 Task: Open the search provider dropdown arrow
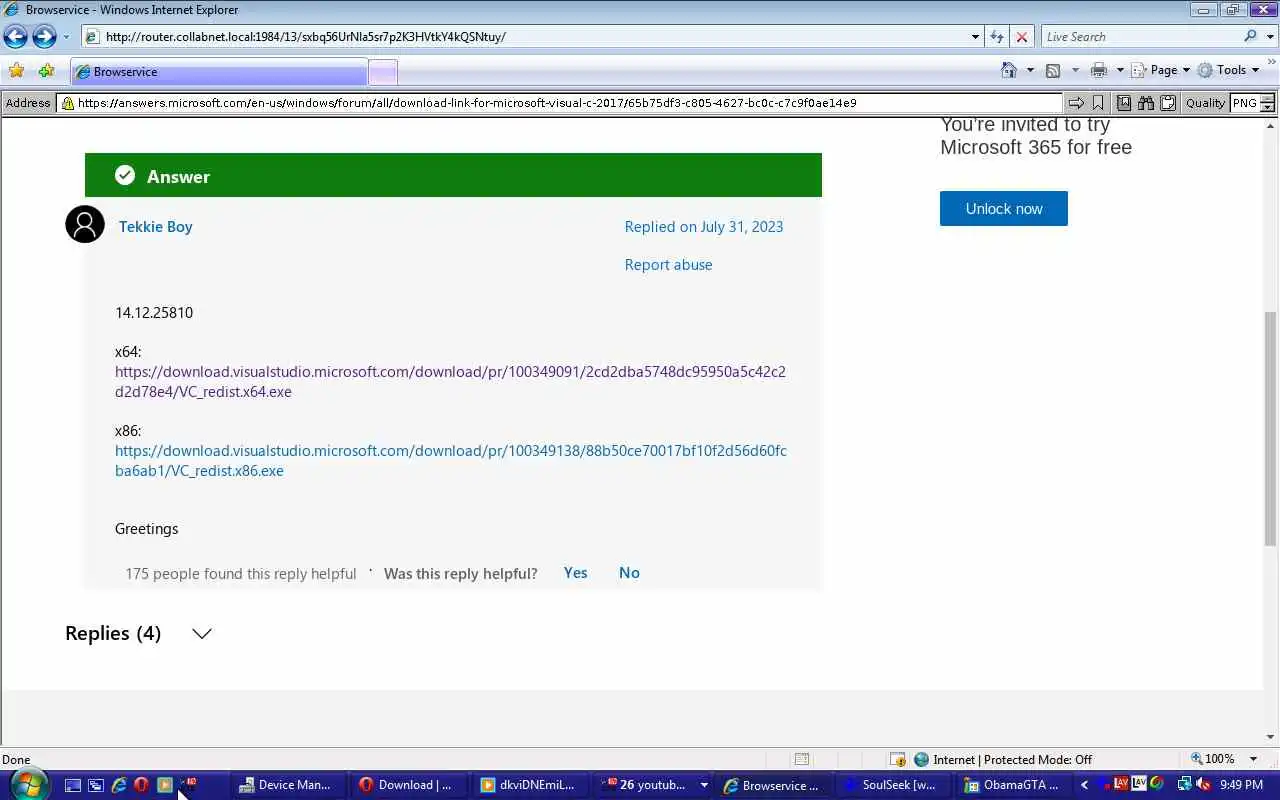(x=1268, y=37)
